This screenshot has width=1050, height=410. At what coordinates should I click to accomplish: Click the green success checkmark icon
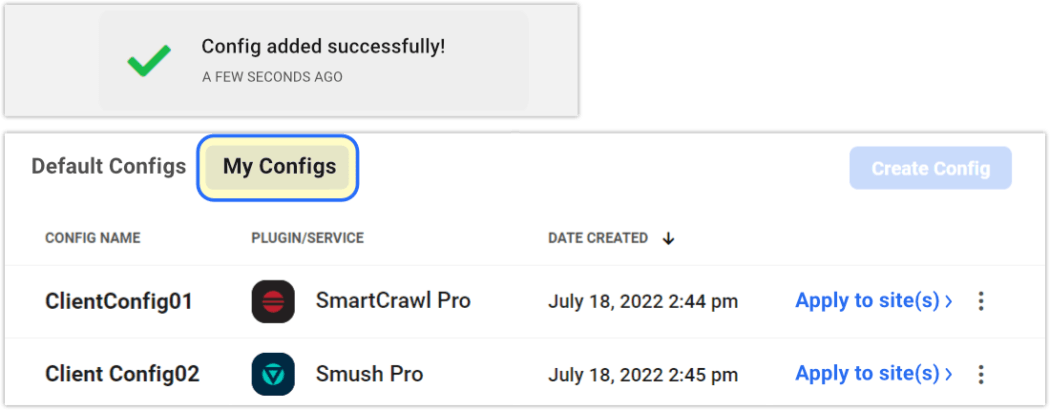[150, 62]
